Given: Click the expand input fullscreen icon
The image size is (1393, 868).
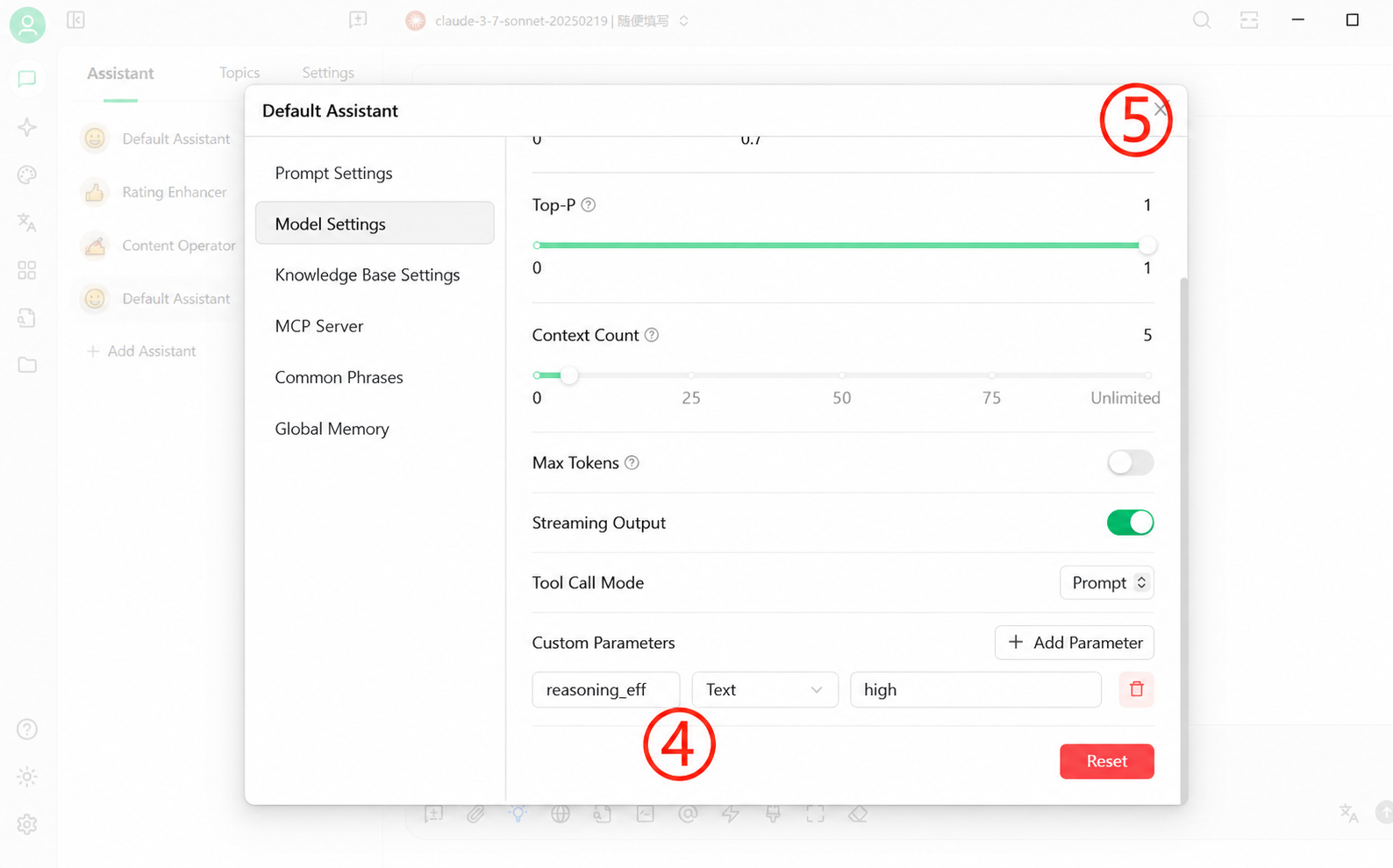Looking at the screenshot, I should tap(816, 815).
